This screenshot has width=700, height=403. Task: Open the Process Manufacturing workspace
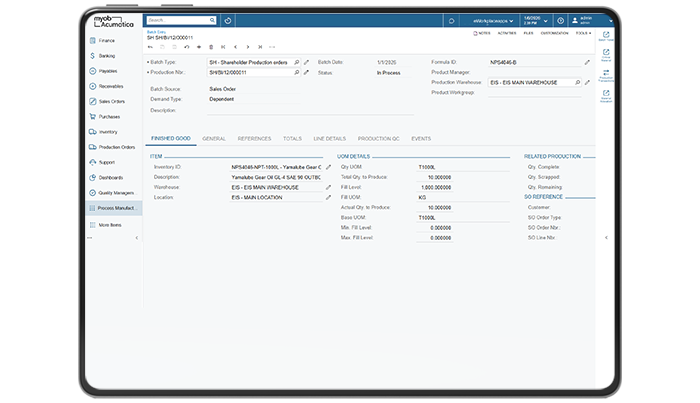point(114,208)
